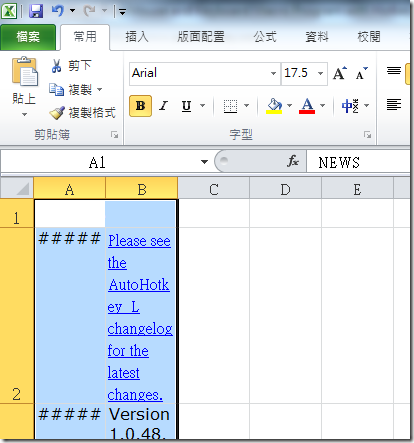Open the 複製 (Copy) dropdown arrow
Image resolution: width=414 pixels, height=443 pixels.
coord(100,89)
